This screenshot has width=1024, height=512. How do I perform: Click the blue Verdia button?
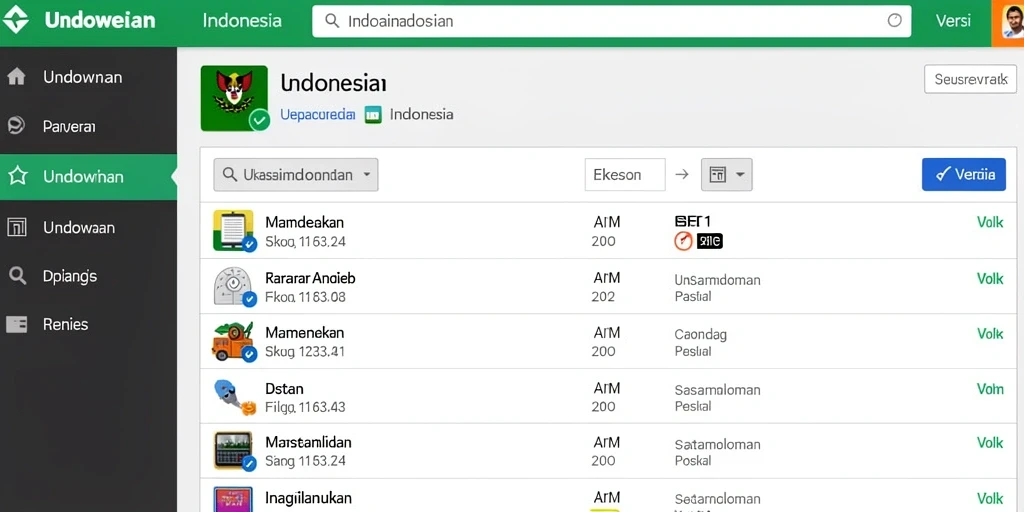click(964, 174)
